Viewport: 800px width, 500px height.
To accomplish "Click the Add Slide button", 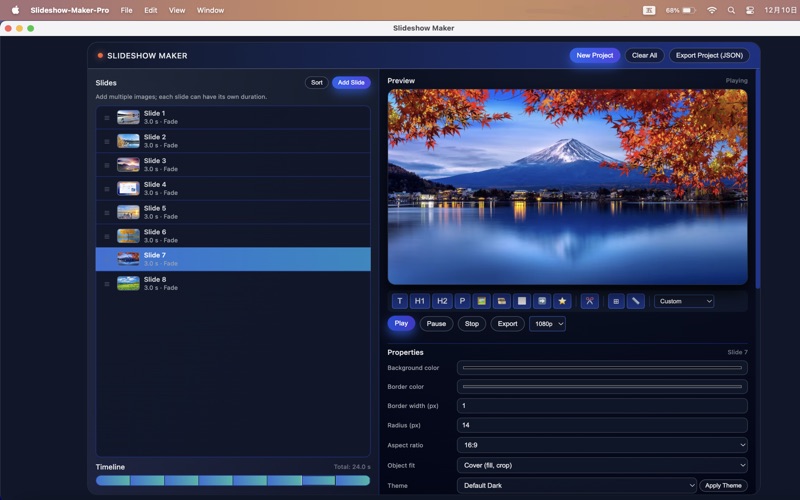I will (x=351, y=83).
